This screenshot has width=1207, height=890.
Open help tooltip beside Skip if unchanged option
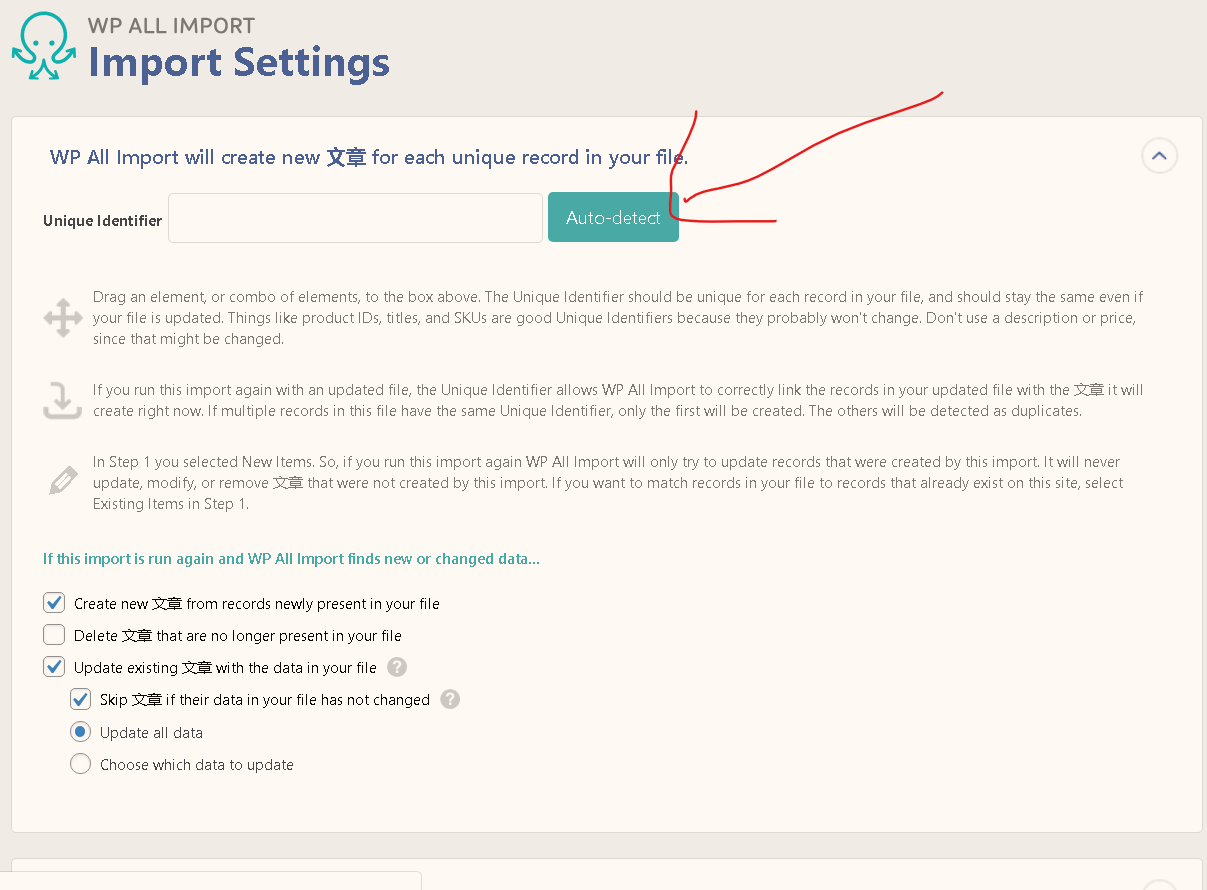click(x=450, y=699)
